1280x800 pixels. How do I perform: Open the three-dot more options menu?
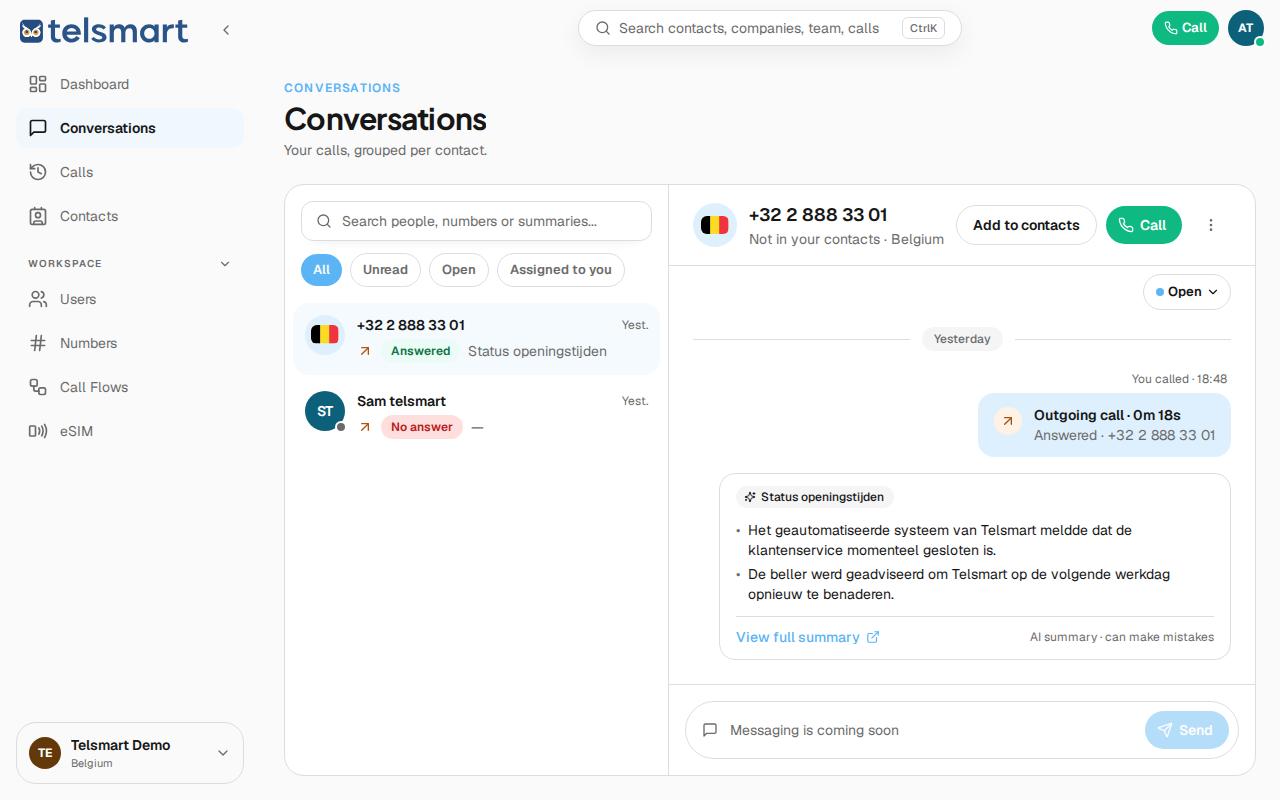(1211, 225)
